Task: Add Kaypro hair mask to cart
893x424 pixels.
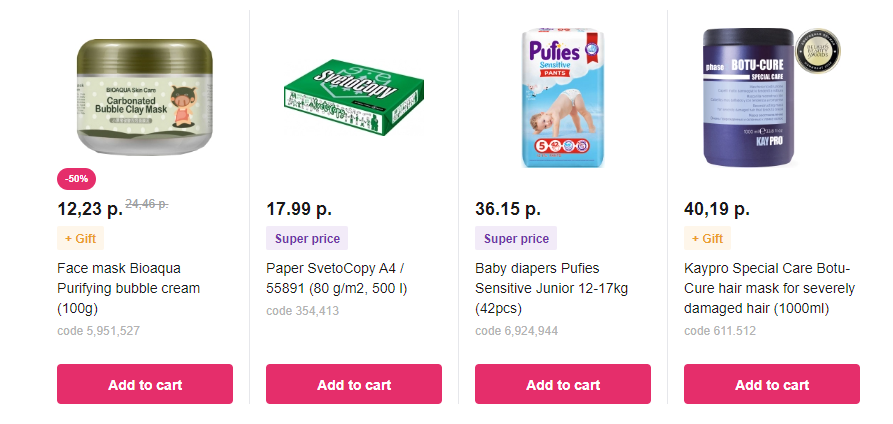Action: pyautogui.click(x=772, y=384)
